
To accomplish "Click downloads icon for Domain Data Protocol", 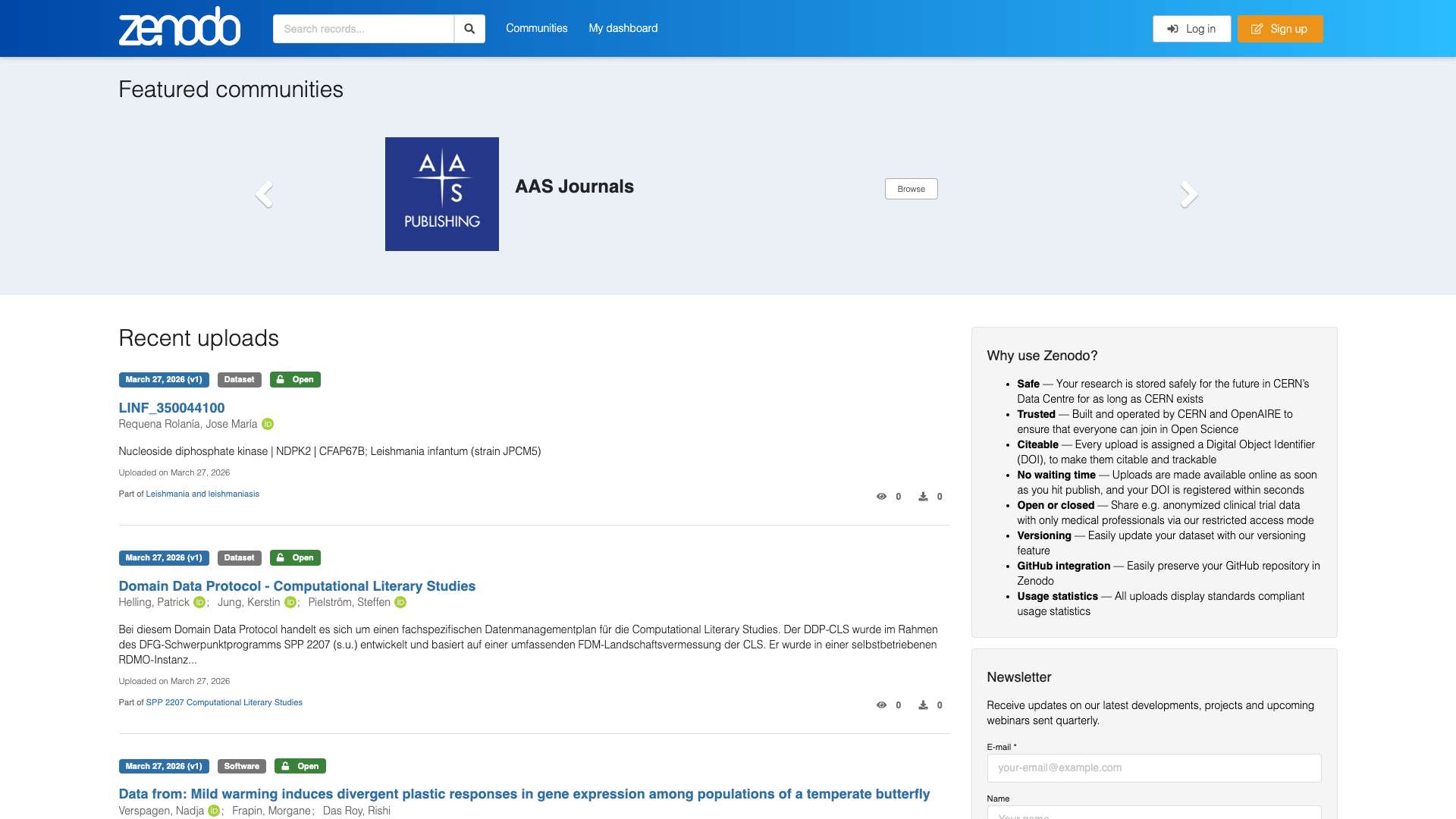I will [923, 705].
